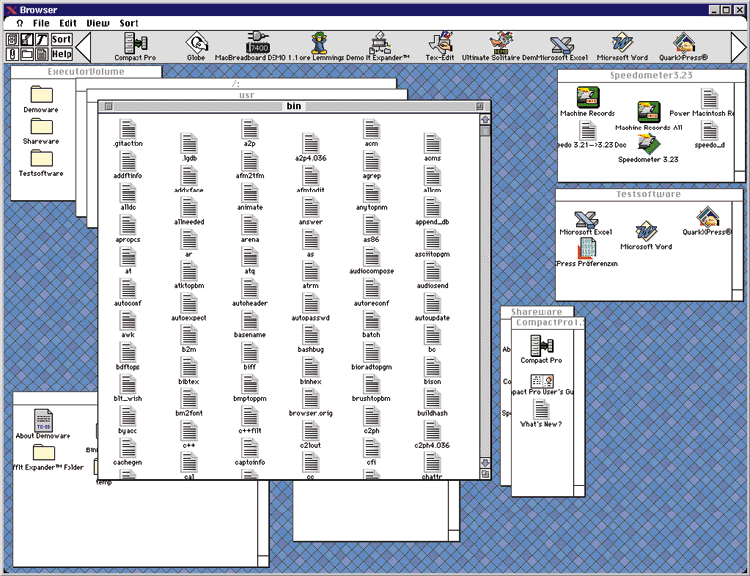Open the Sort menu in the menu bar
This screenshot has height=576, width=750.
point(129,23)
